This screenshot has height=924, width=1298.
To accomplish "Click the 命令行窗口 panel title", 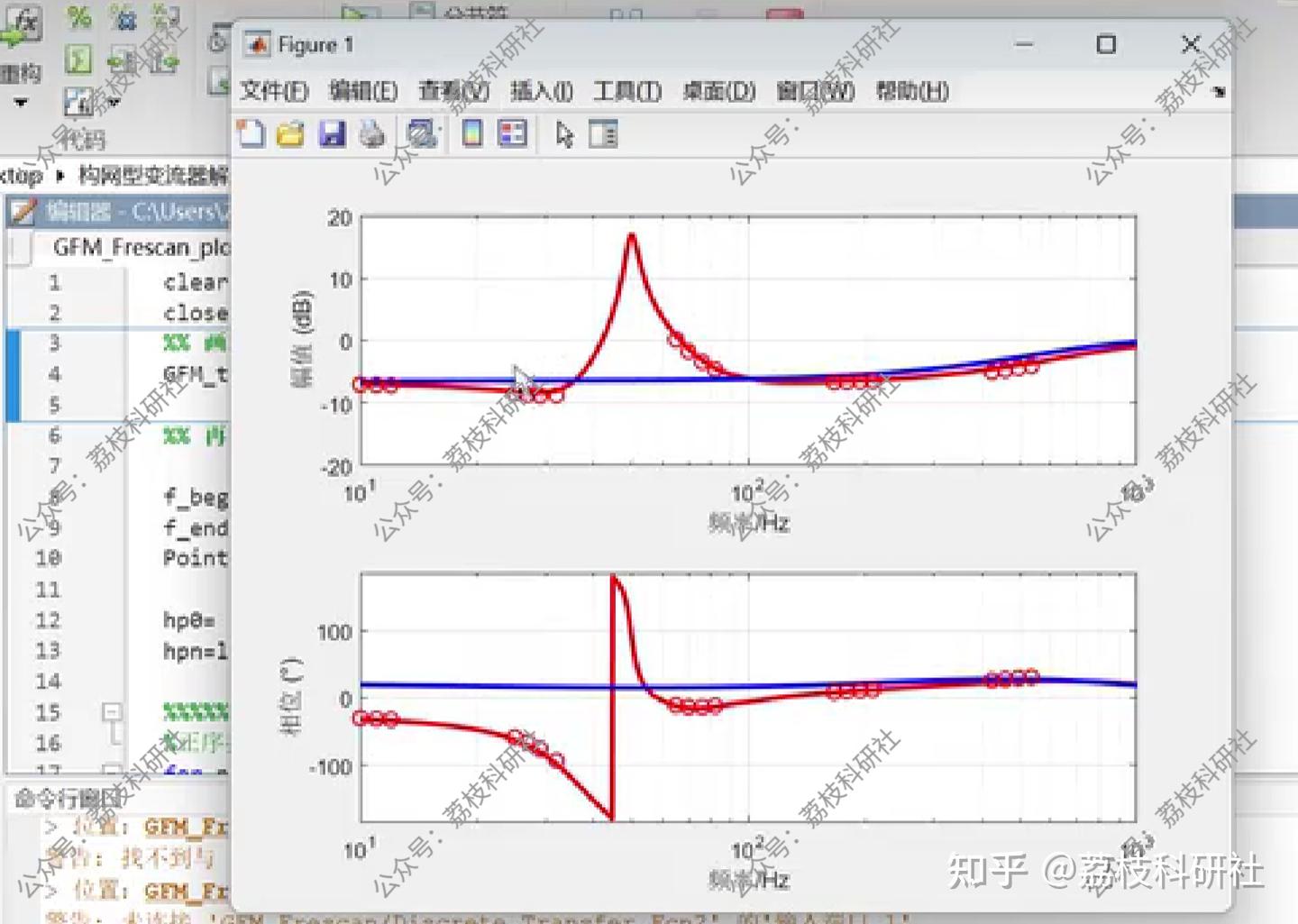I will 69,799.
